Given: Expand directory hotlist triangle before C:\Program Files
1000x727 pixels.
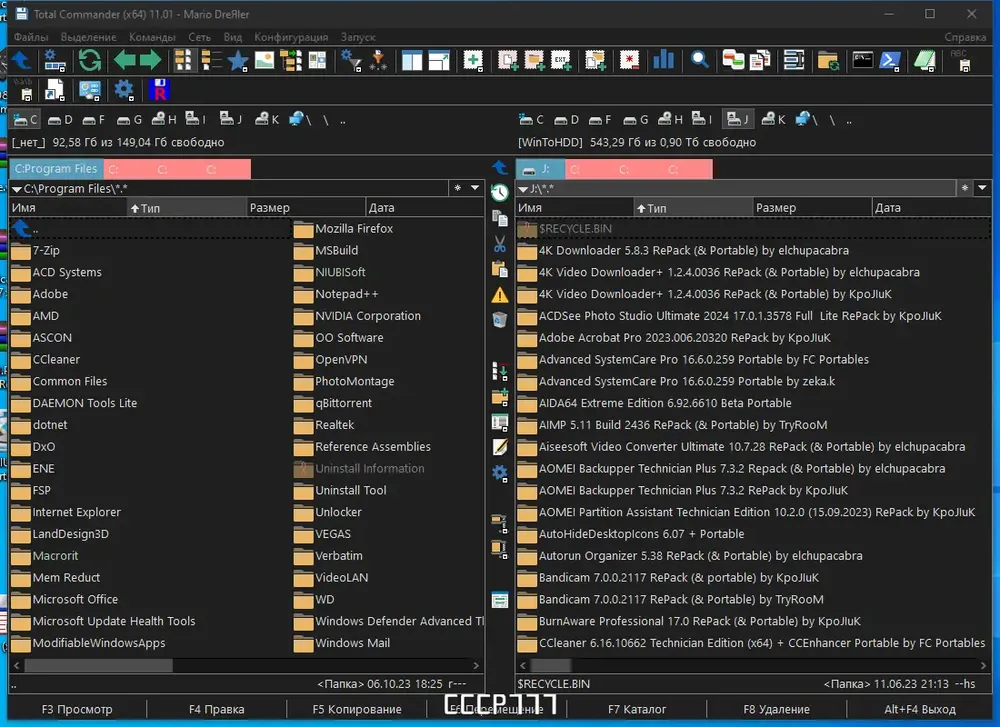Looking at the screenshot, I should (17, 189).
